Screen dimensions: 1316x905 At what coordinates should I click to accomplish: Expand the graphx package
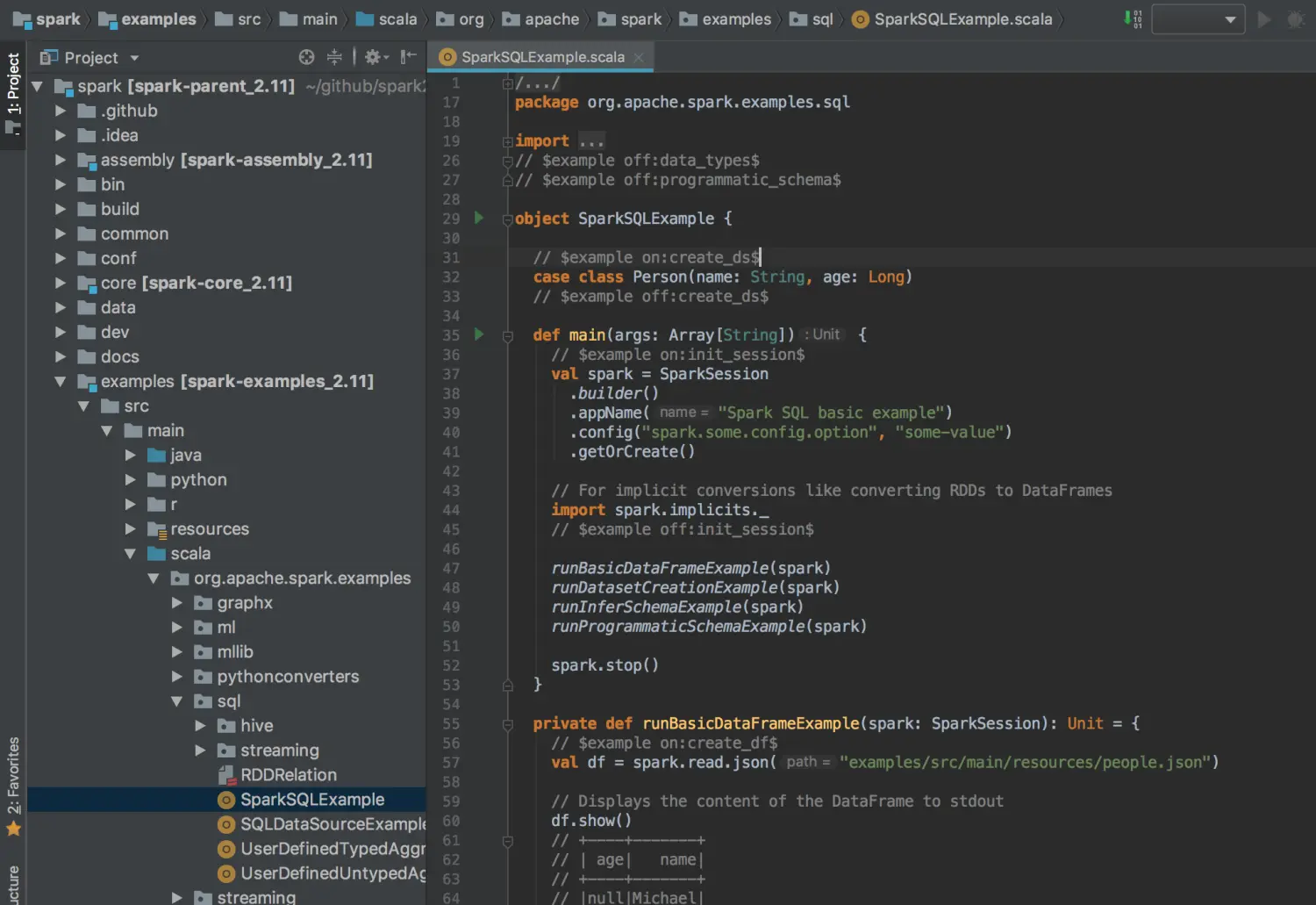177,602
